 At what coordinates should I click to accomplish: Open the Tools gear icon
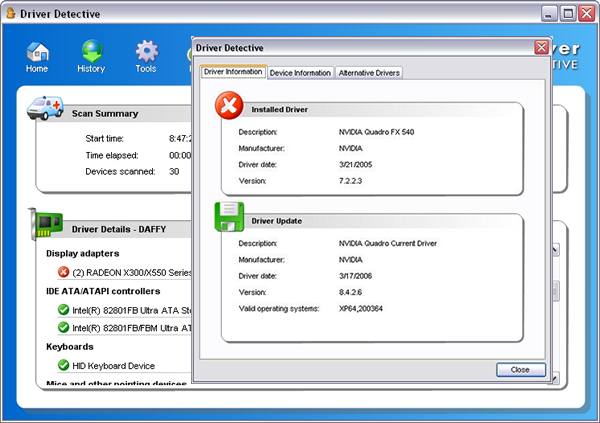point(146,57)
